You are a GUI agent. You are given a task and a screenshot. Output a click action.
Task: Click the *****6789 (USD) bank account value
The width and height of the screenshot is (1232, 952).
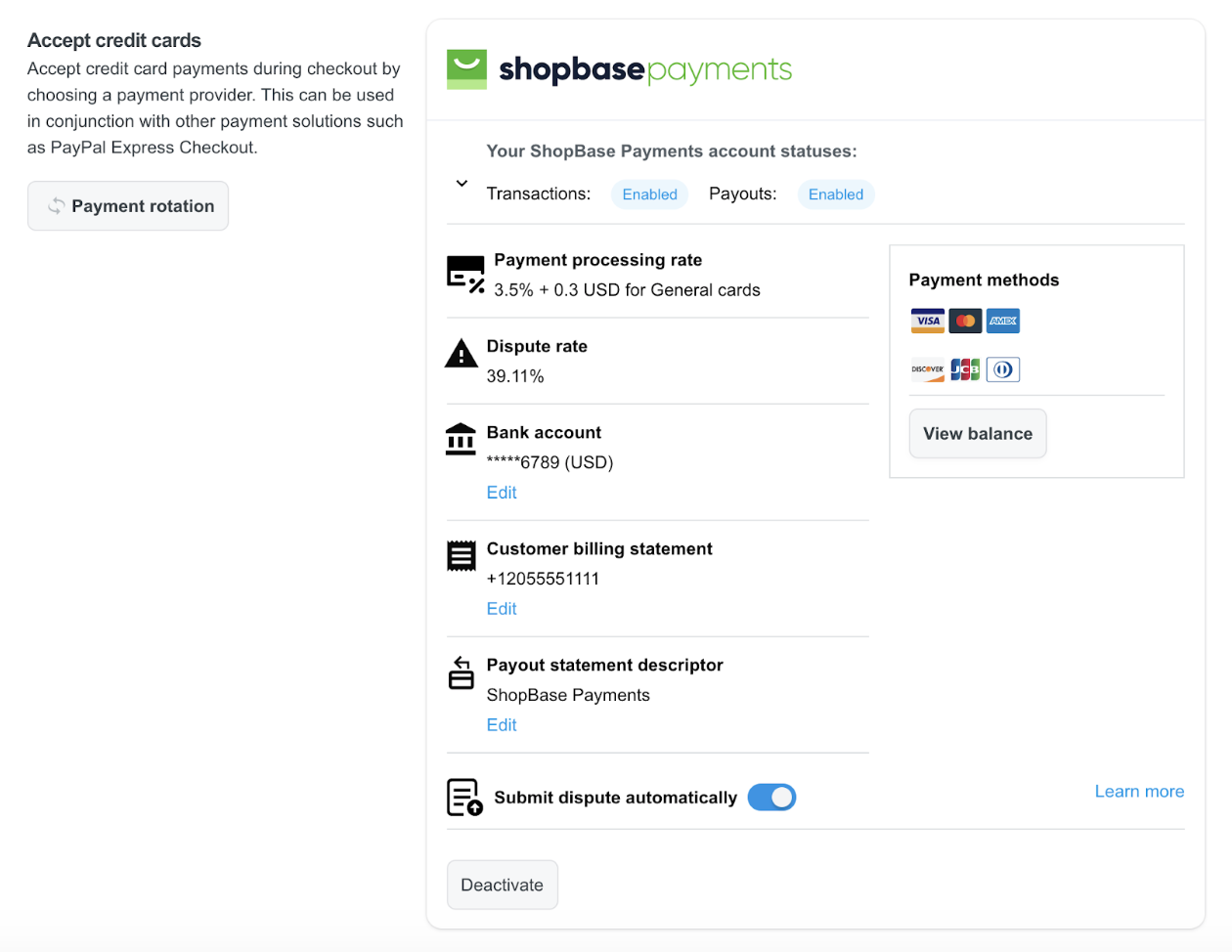[x=550, y=462]
